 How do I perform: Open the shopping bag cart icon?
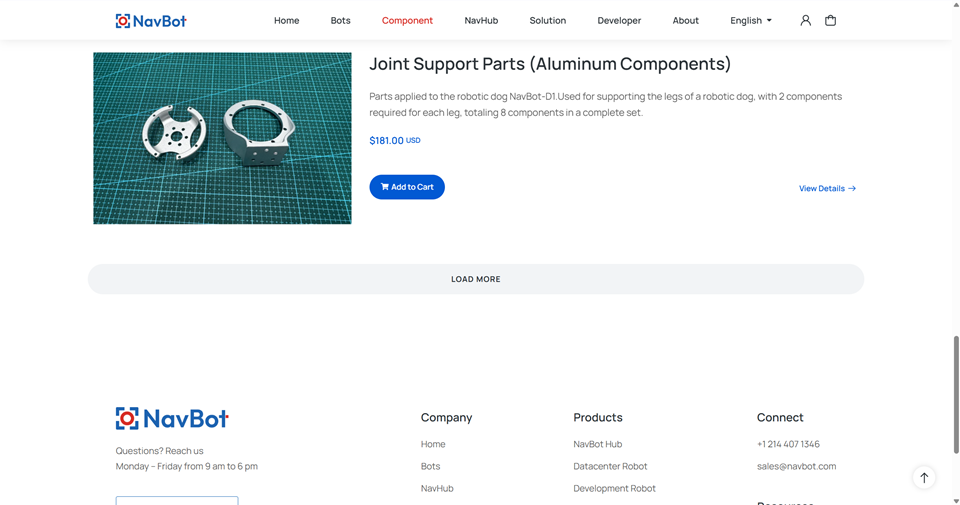(x=830, y=20)
